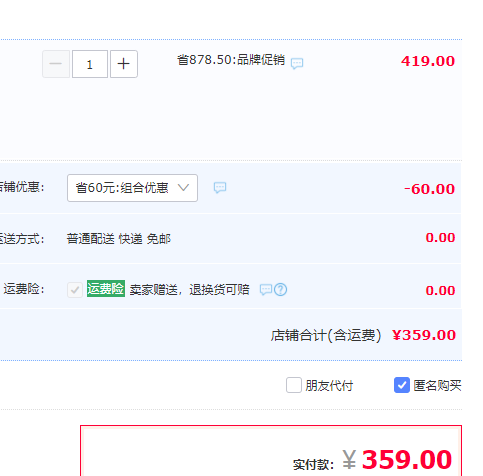Click the 匿名购买 label text

point(437,386)
